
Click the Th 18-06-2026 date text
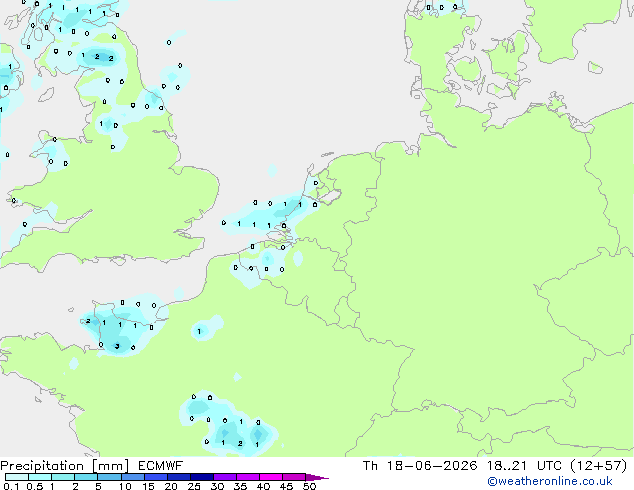pyautogui.click(x=420, y=466)
